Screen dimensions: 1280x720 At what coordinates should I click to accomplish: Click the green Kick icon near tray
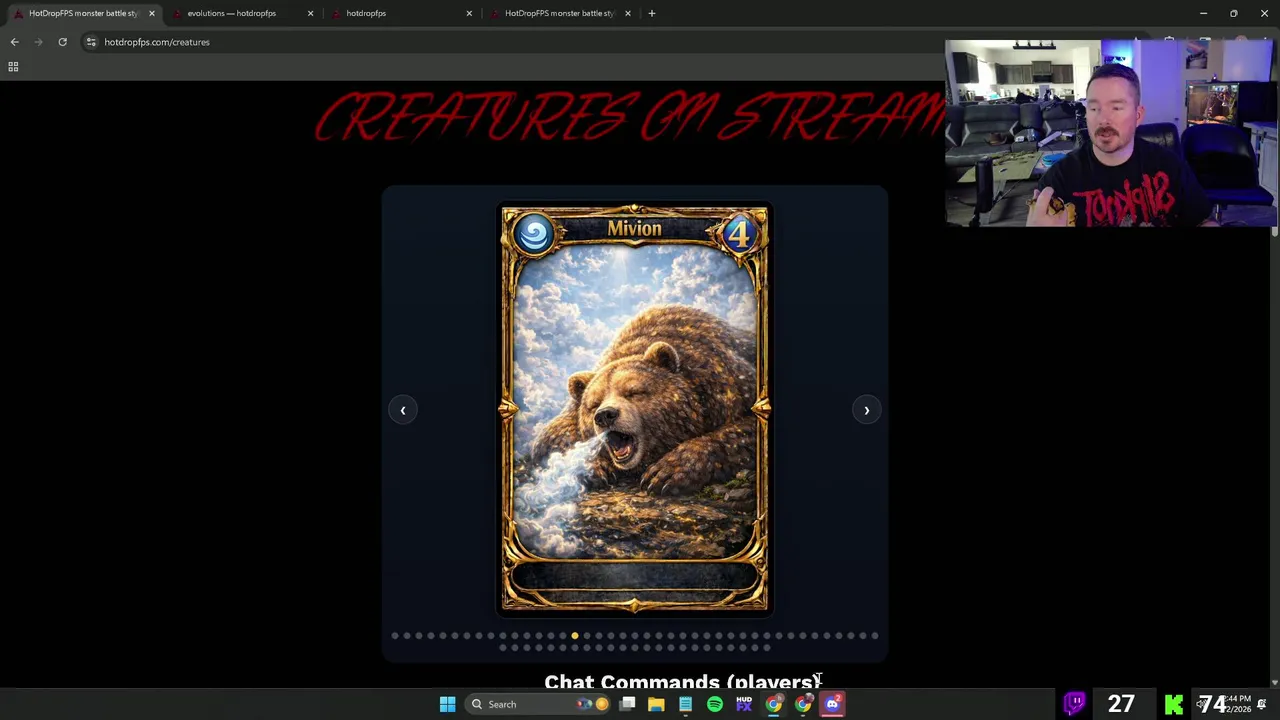[x=1174, y=704]
